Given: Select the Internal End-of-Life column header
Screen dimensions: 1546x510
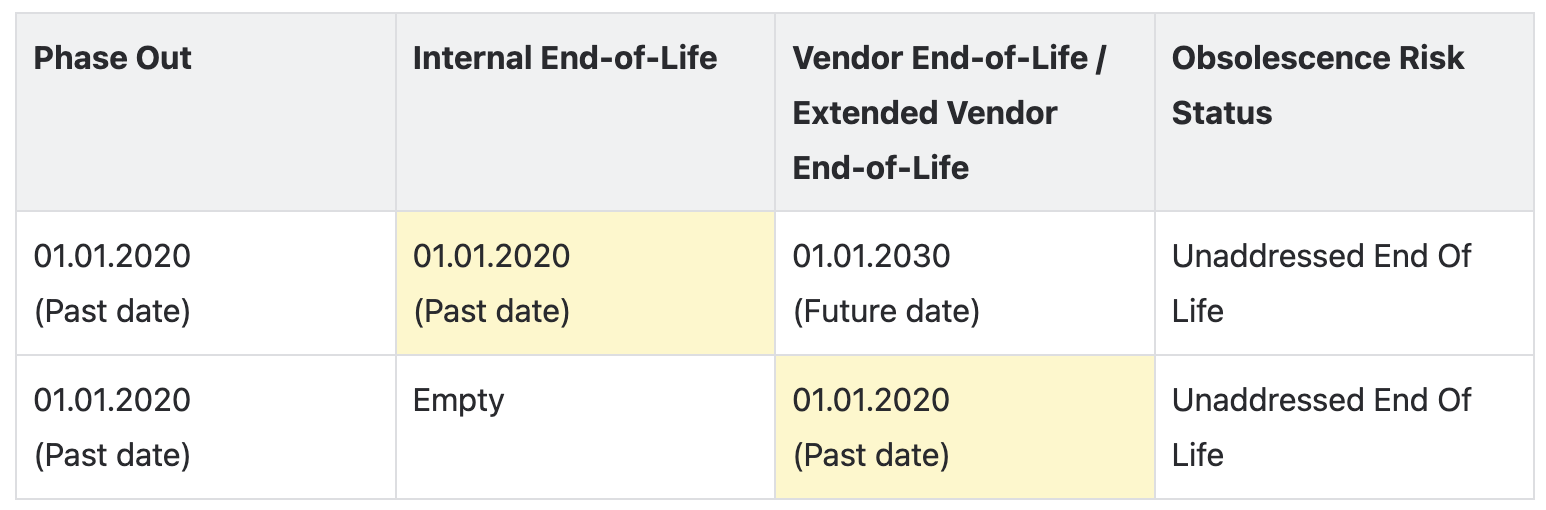Looking at the screenshot, I should click(585, 112).
